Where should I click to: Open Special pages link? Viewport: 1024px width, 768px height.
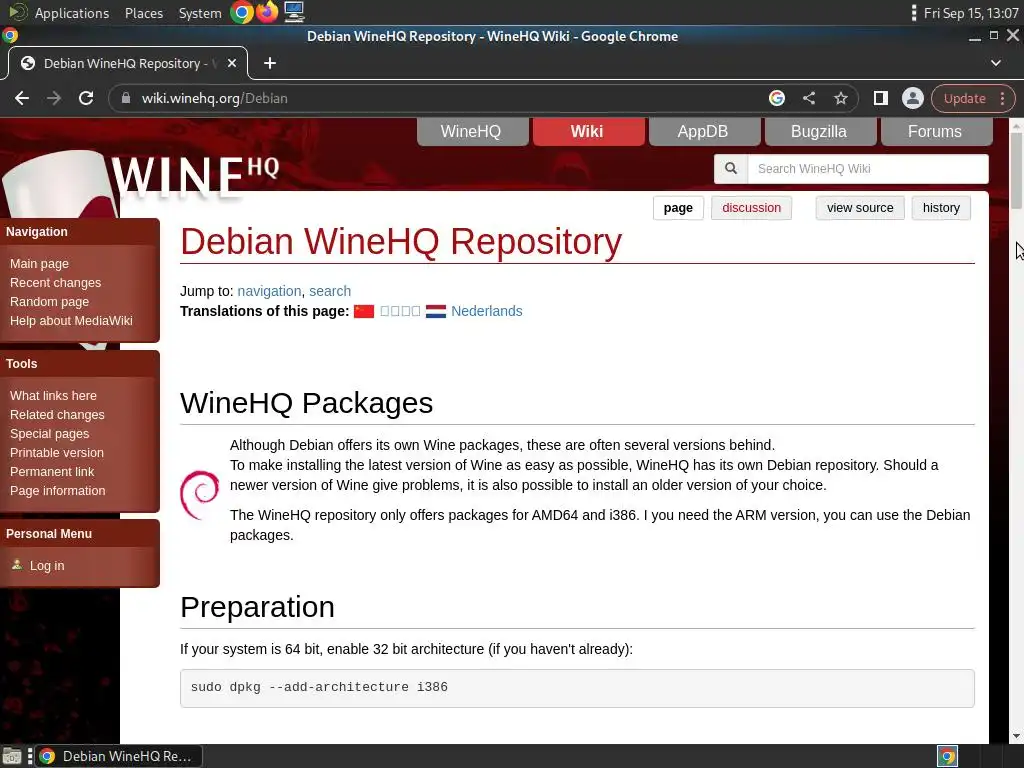49,434
